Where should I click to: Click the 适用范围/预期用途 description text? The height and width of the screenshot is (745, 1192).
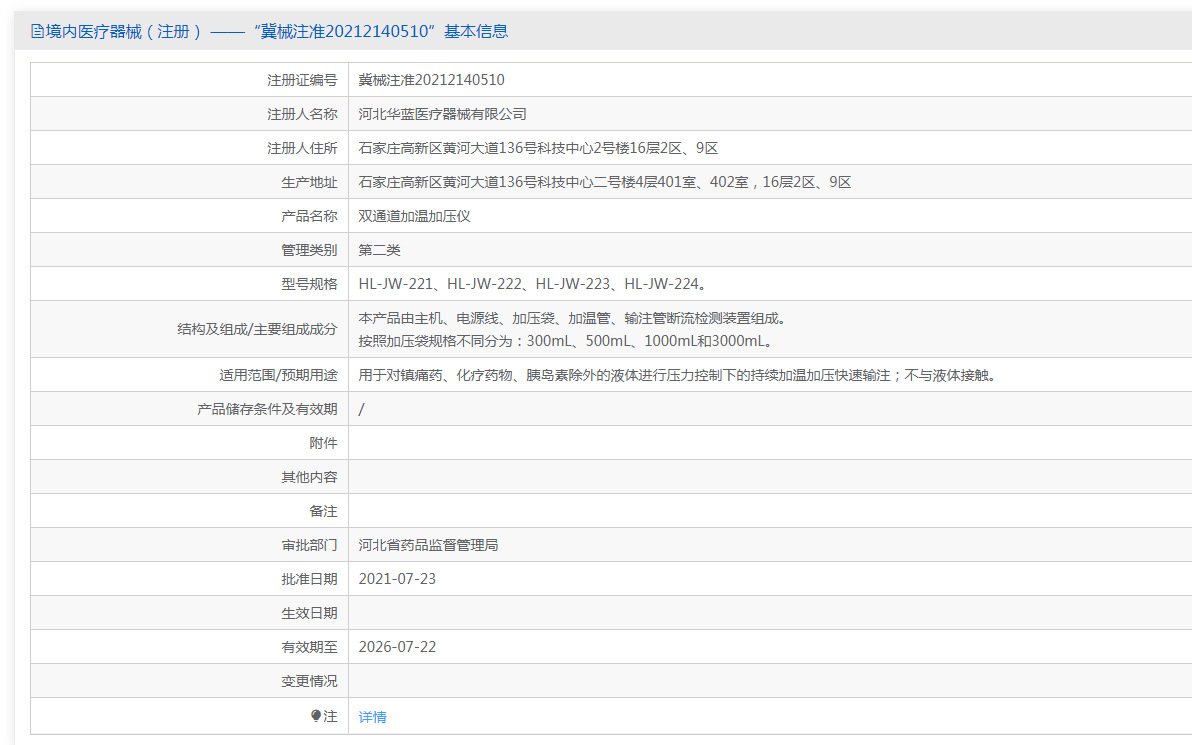(676, 375)
